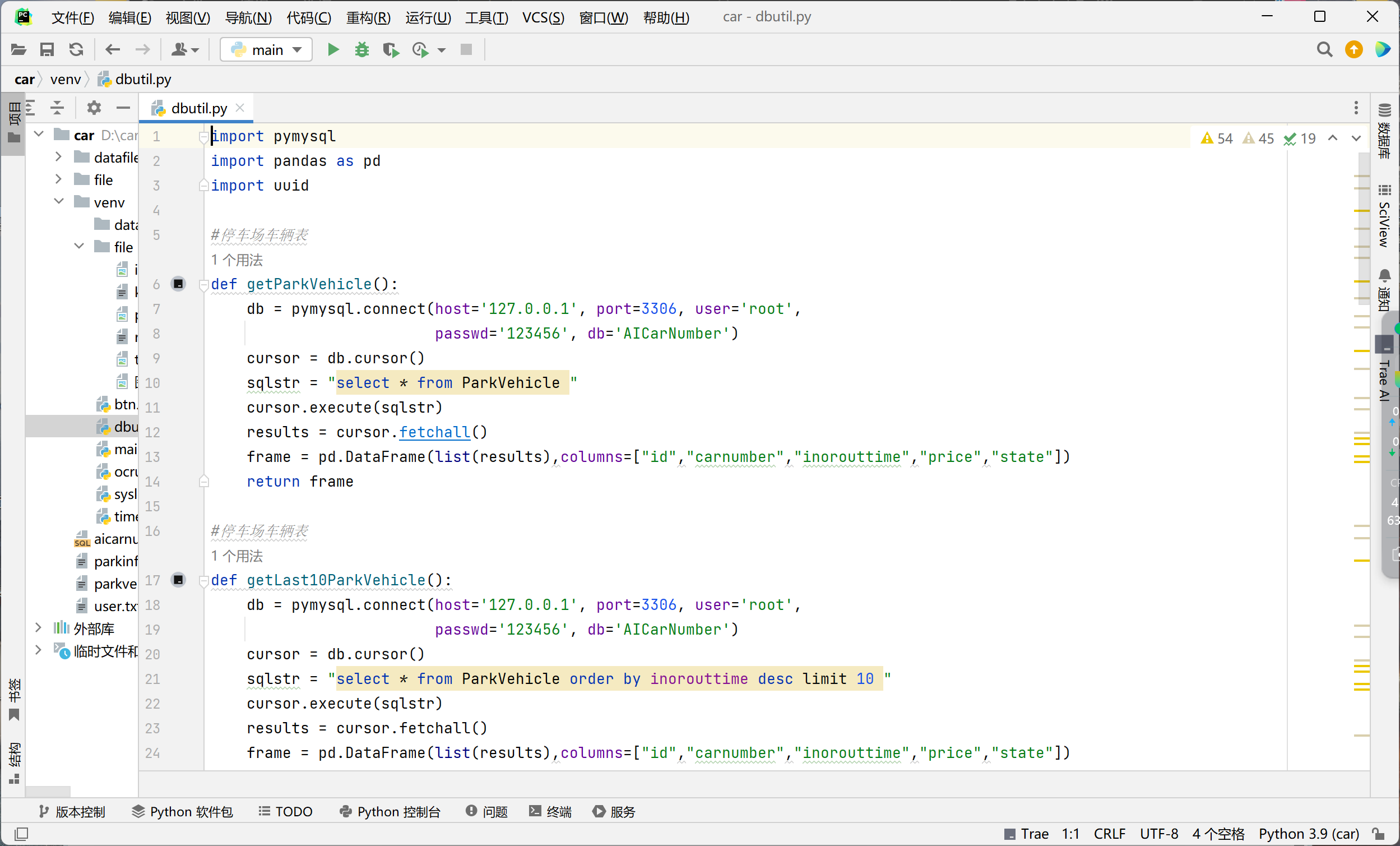Navigate back with left arrow
The width and height of the screenshot is (1400, 846).
click(x=113, y=50)
